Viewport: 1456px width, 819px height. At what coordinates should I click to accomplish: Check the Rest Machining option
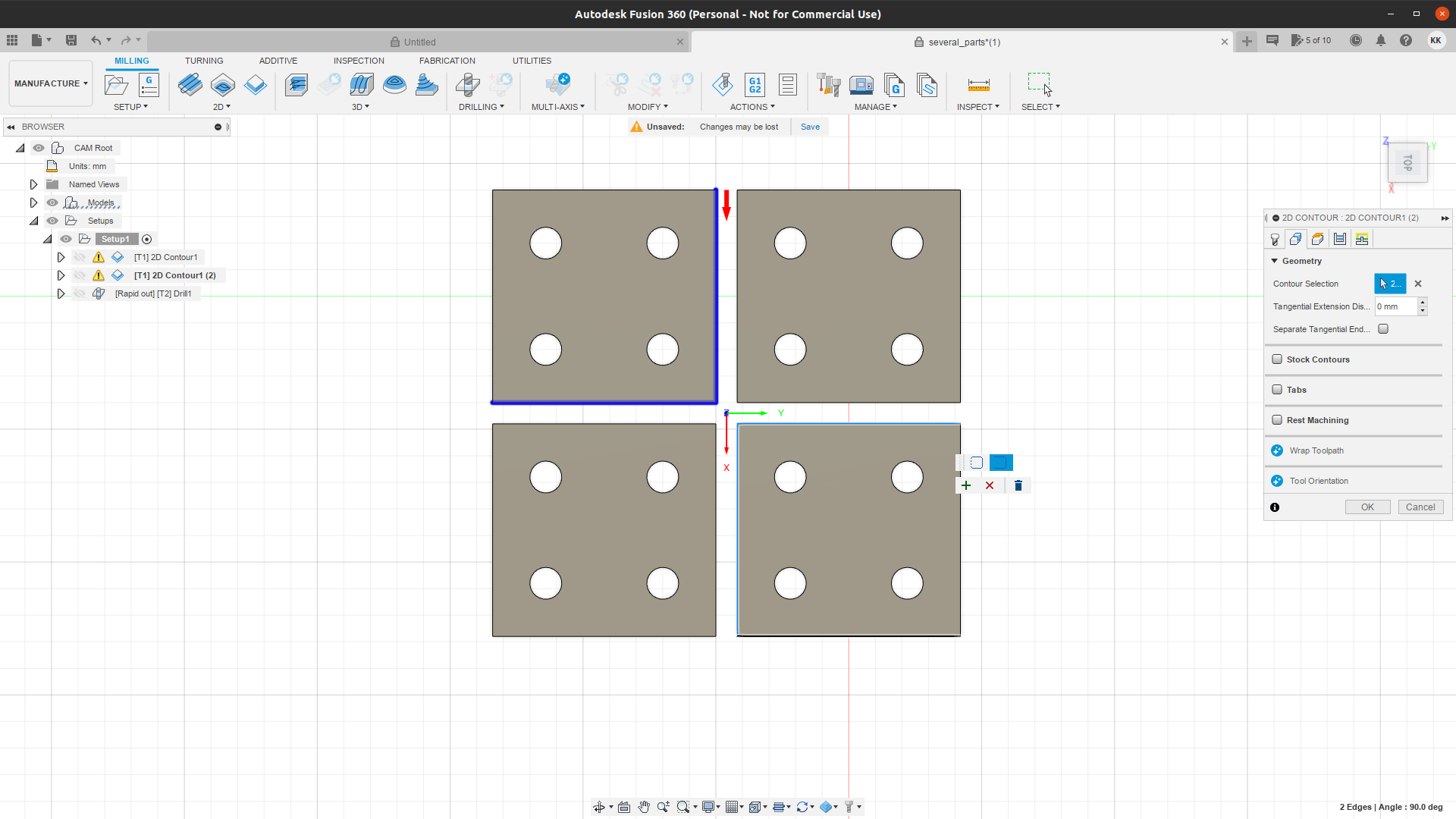coord(1277,420)
